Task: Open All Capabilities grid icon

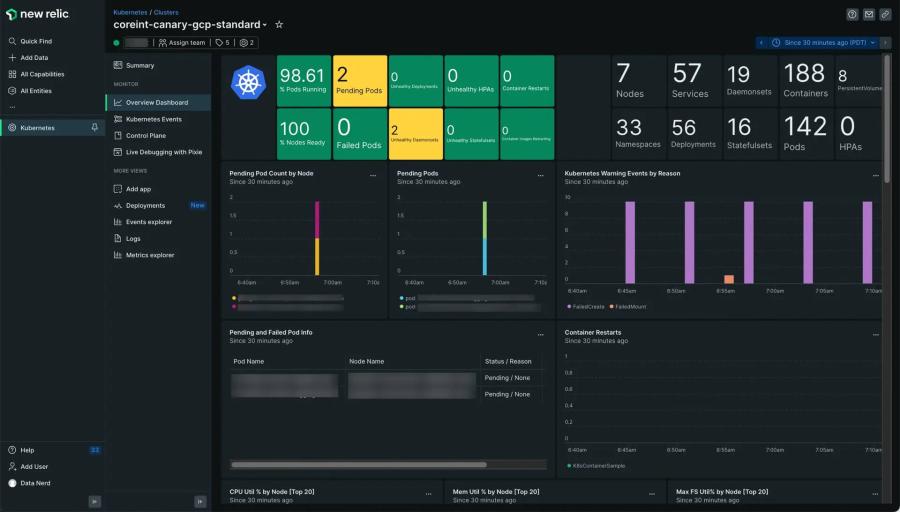Action: click(x=12, y=74)
